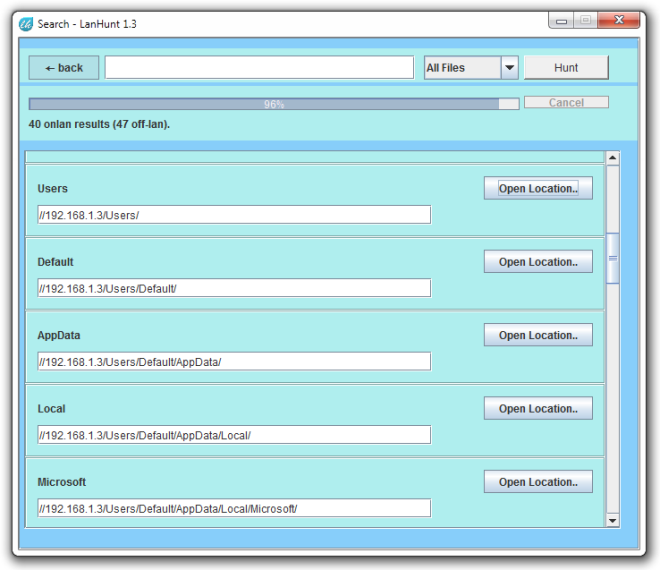Image resolution: width=660 pixels, height=570 pixels.
Task: Click the '40 onlan results (47 off-lan).' status text
Action: pos(99,124)
